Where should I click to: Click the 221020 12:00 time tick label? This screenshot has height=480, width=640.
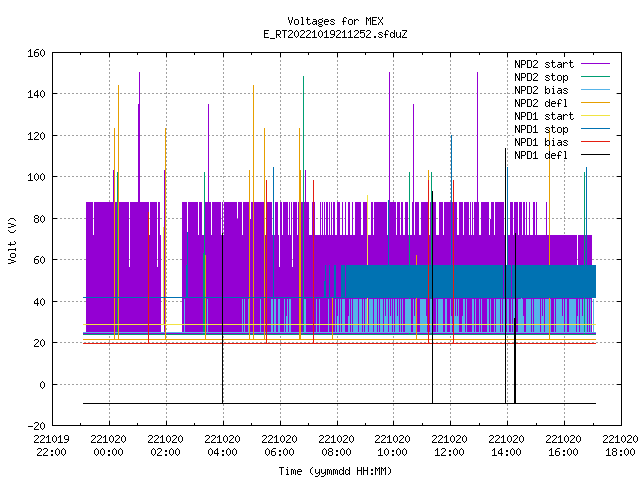click(449, 446)
